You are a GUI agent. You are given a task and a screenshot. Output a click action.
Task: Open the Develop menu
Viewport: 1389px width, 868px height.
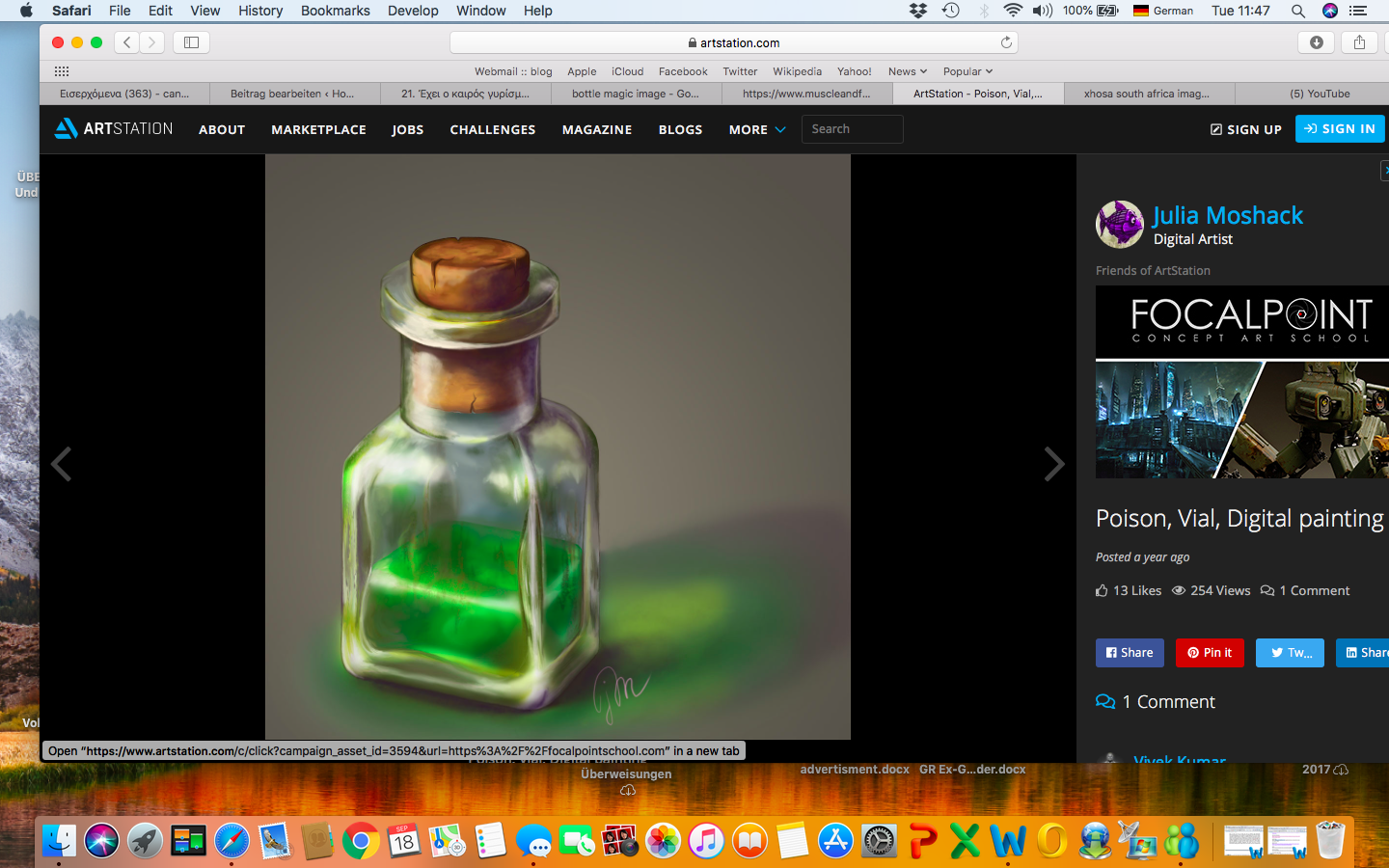413,11
